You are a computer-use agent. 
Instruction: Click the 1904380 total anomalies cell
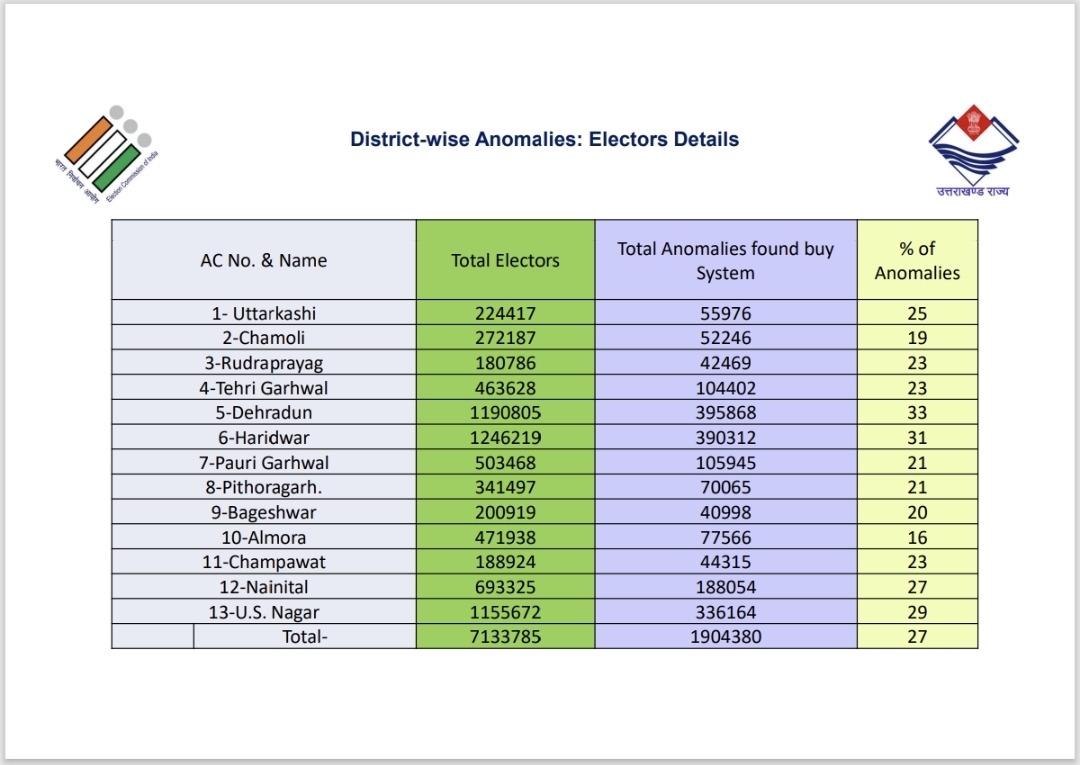click(726, 636)
